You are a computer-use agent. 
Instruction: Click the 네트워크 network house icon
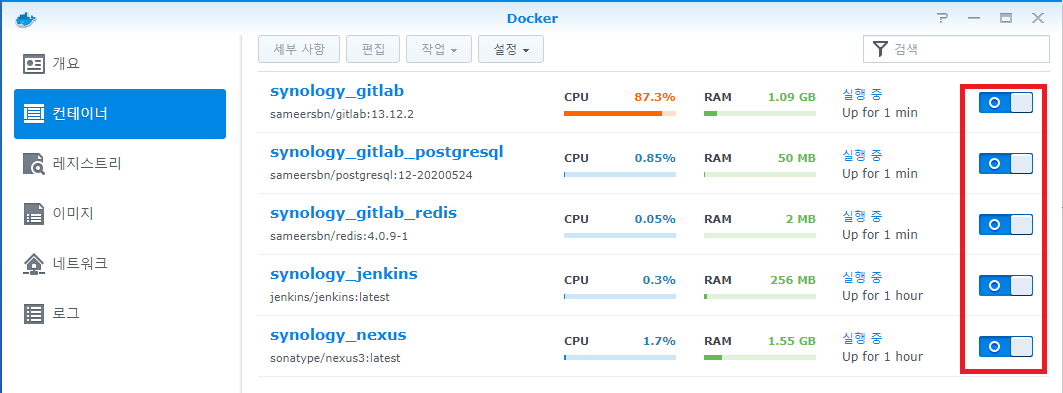33,264
